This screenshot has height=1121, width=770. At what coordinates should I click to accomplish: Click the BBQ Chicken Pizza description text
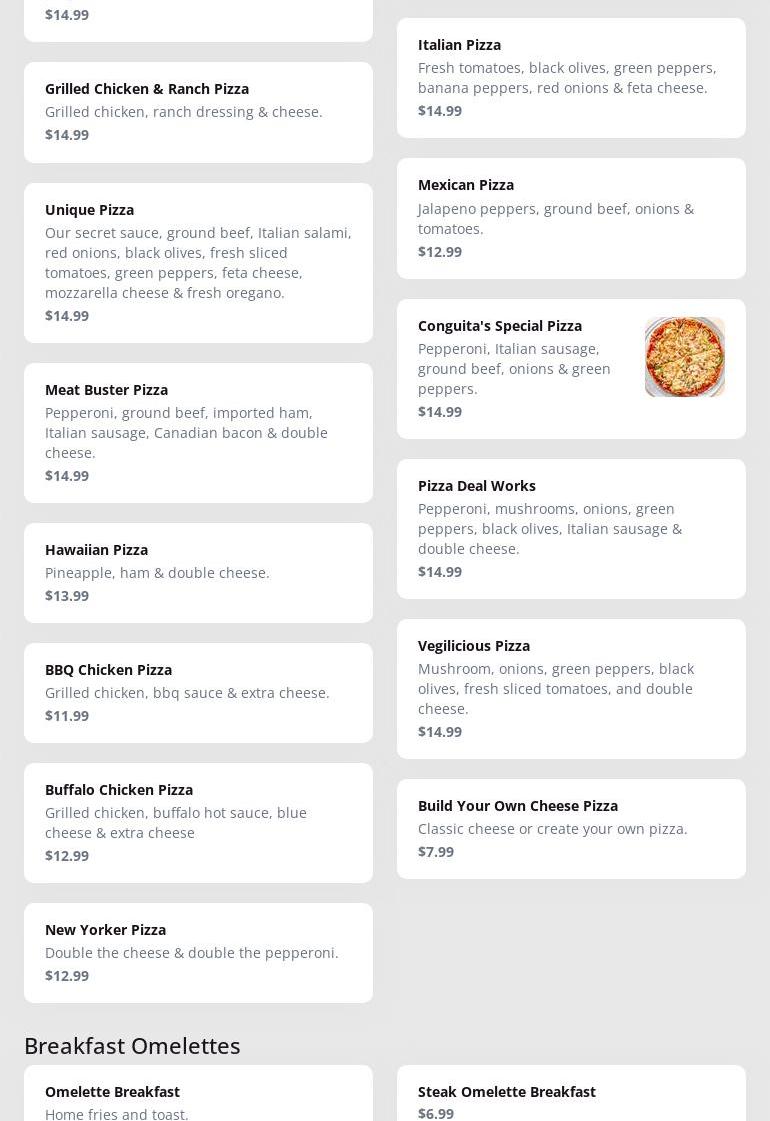pyautogui.click(x=187, y=692)
